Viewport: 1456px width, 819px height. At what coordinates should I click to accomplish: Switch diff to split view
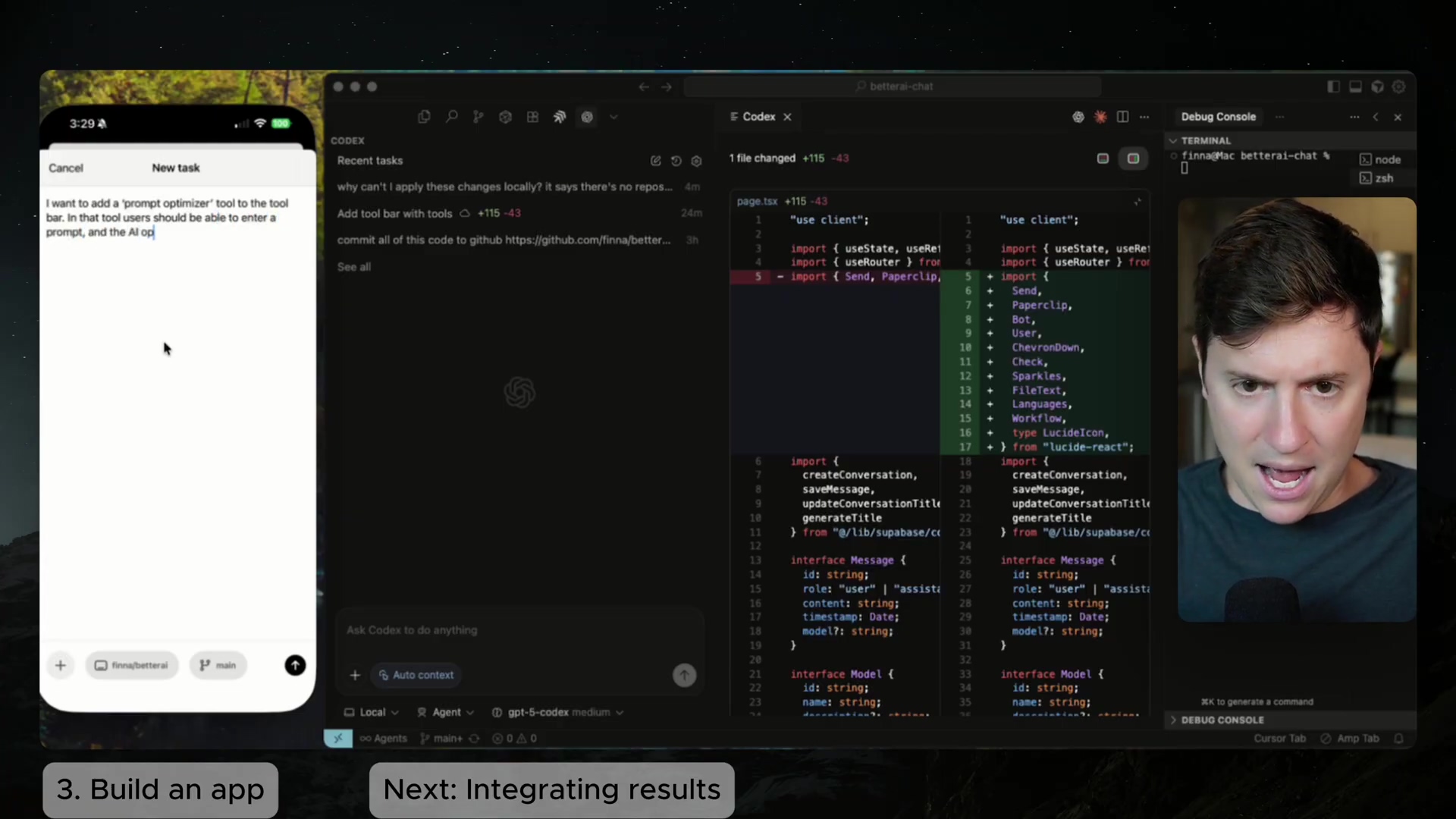pyautogui.click(x=1133, y=158)
